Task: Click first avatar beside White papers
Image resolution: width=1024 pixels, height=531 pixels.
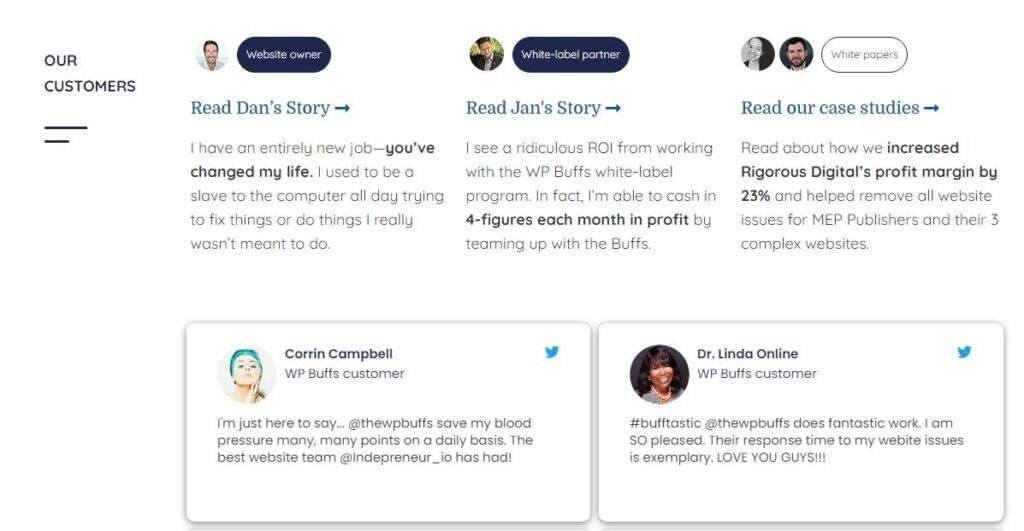Action: tap(757, 55)
